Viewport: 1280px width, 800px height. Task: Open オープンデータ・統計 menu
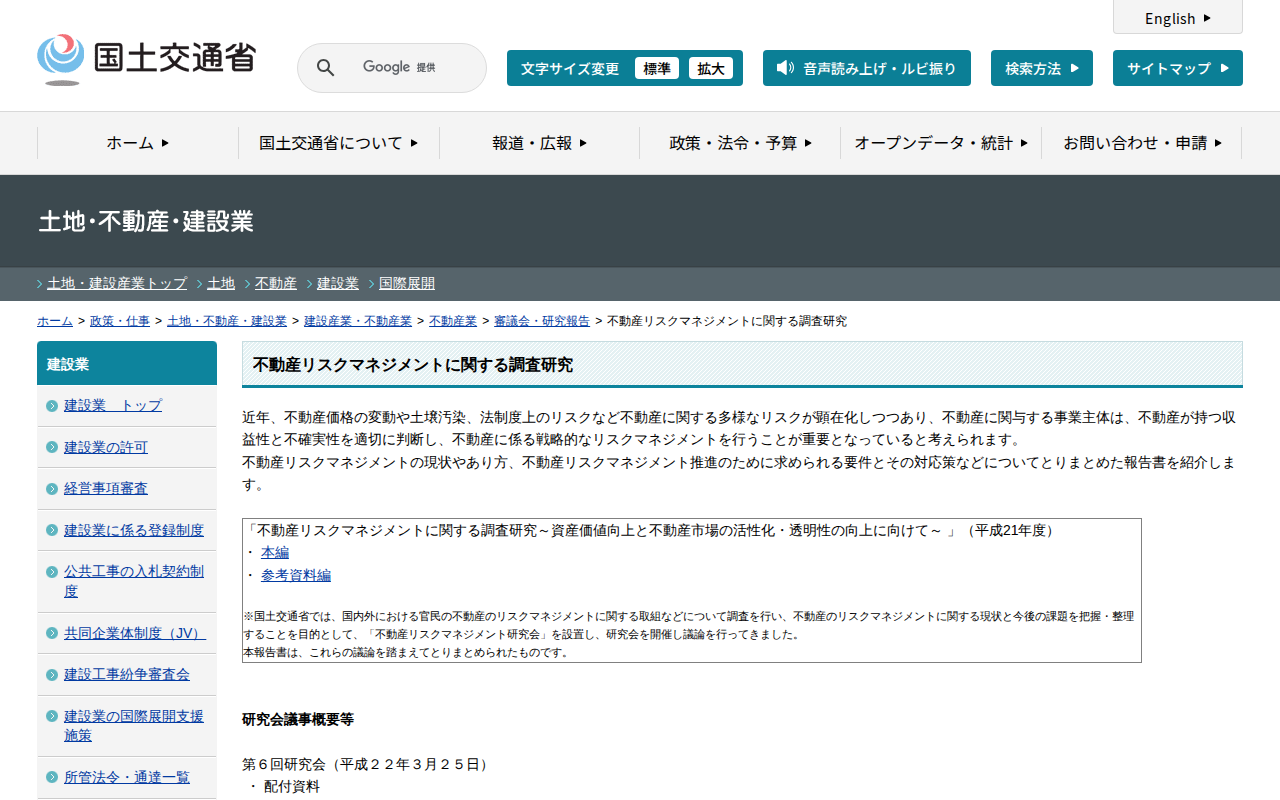[x=941, y=143]
